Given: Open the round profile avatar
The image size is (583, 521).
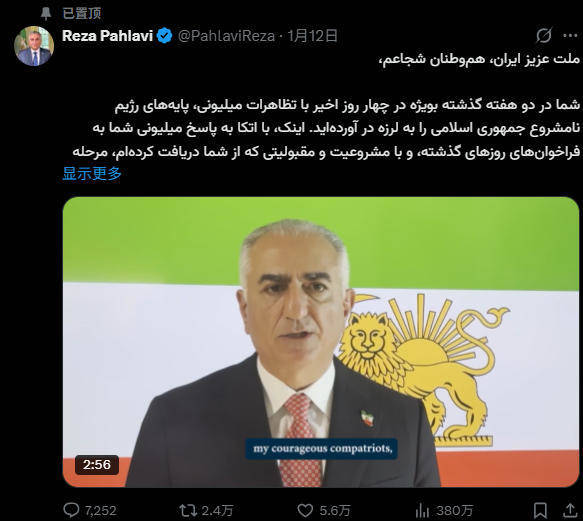Looking at the screenshot, I should coord(34,46).
